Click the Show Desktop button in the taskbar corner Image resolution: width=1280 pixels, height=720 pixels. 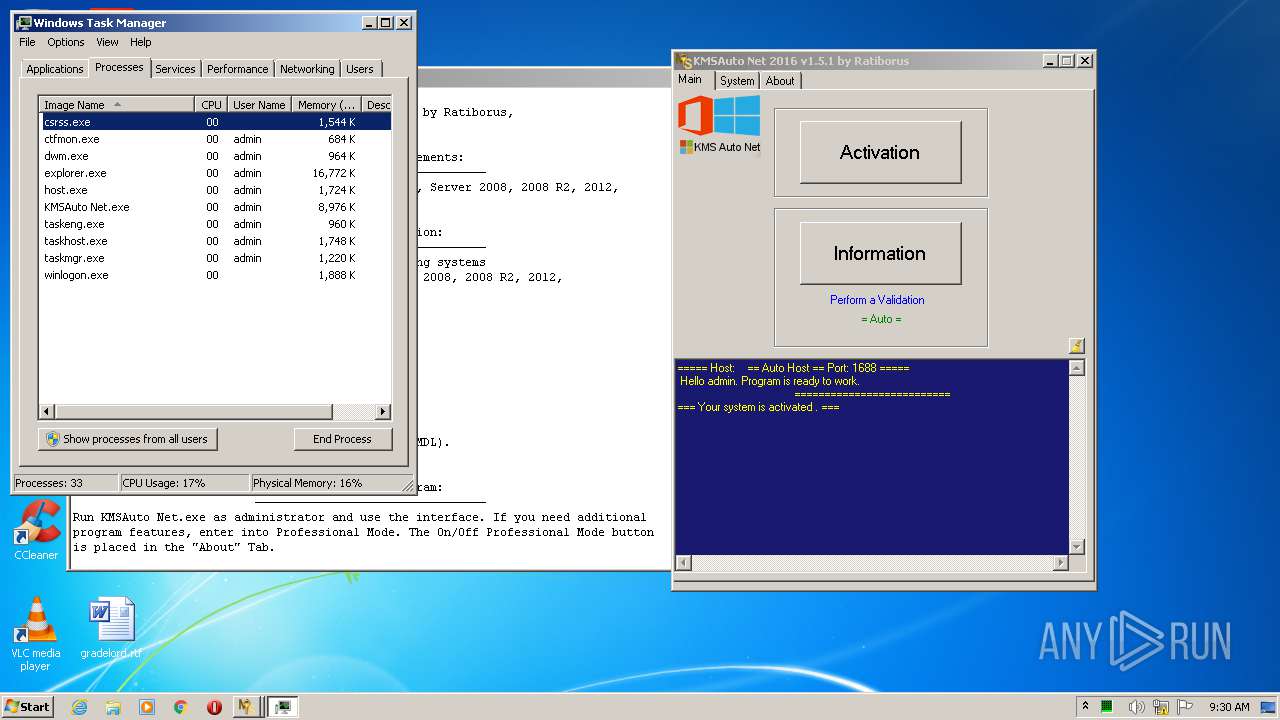[1269, 707]
